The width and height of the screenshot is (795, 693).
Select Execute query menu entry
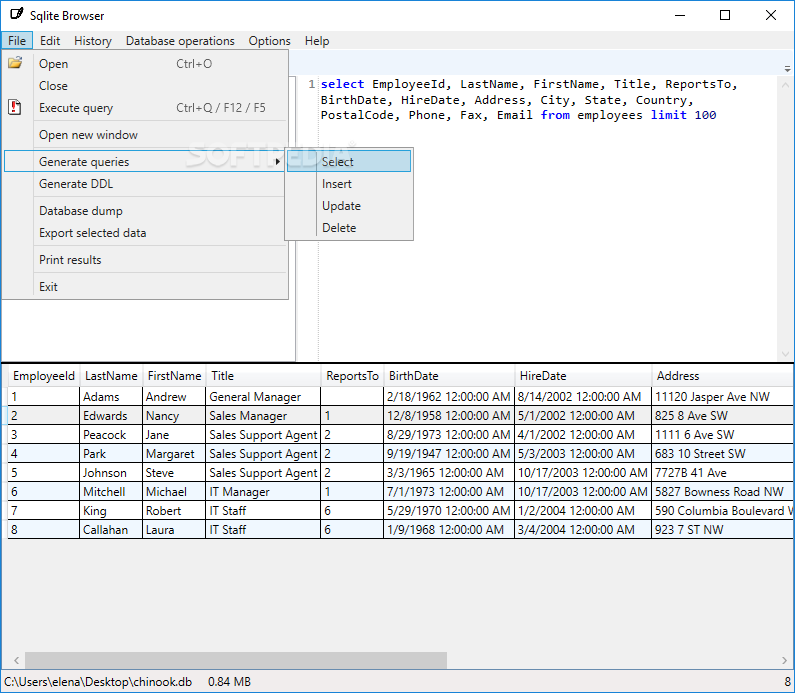click(146, 107)
